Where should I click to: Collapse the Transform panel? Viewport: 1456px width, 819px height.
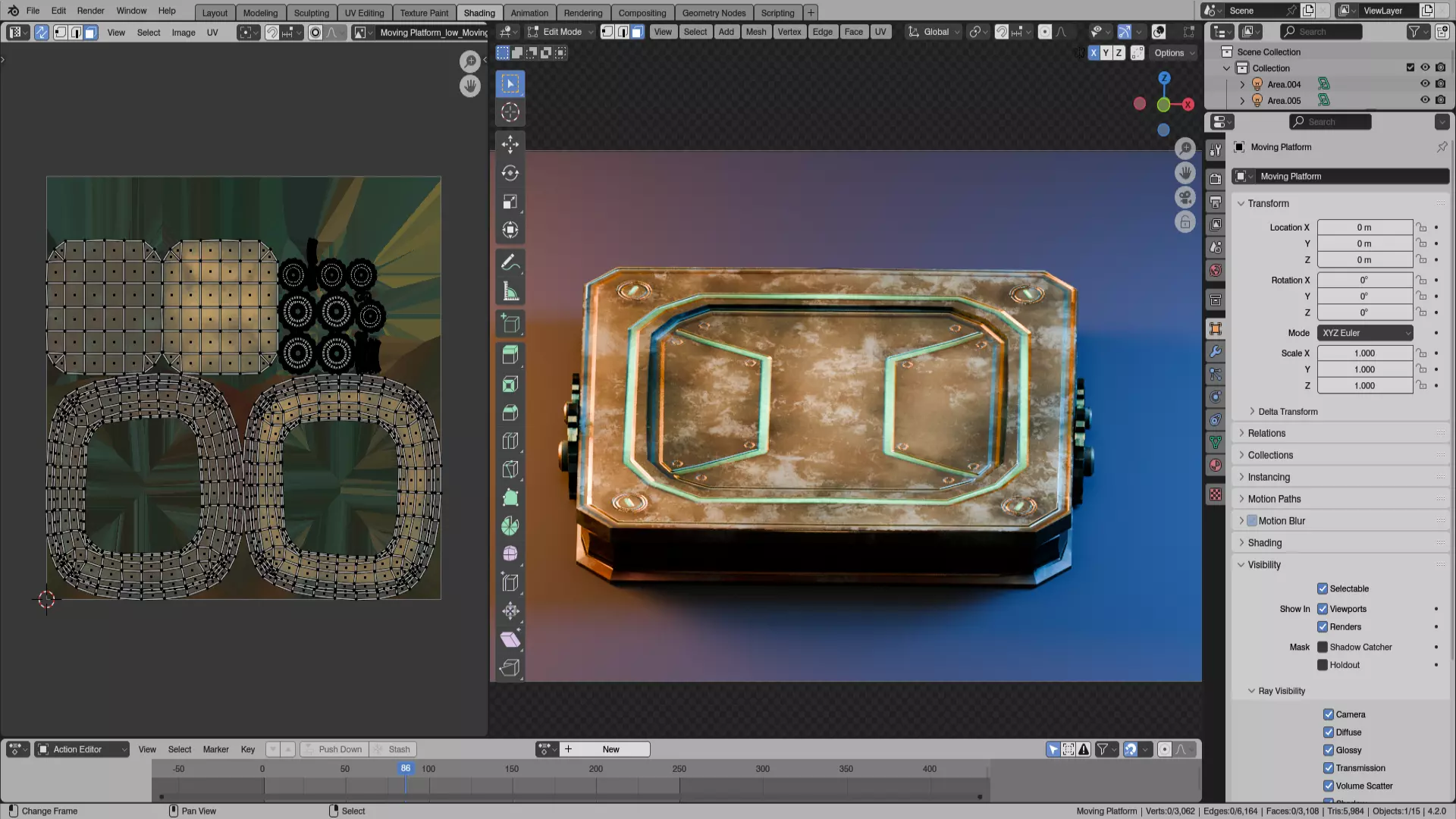tap(1268, 203)
